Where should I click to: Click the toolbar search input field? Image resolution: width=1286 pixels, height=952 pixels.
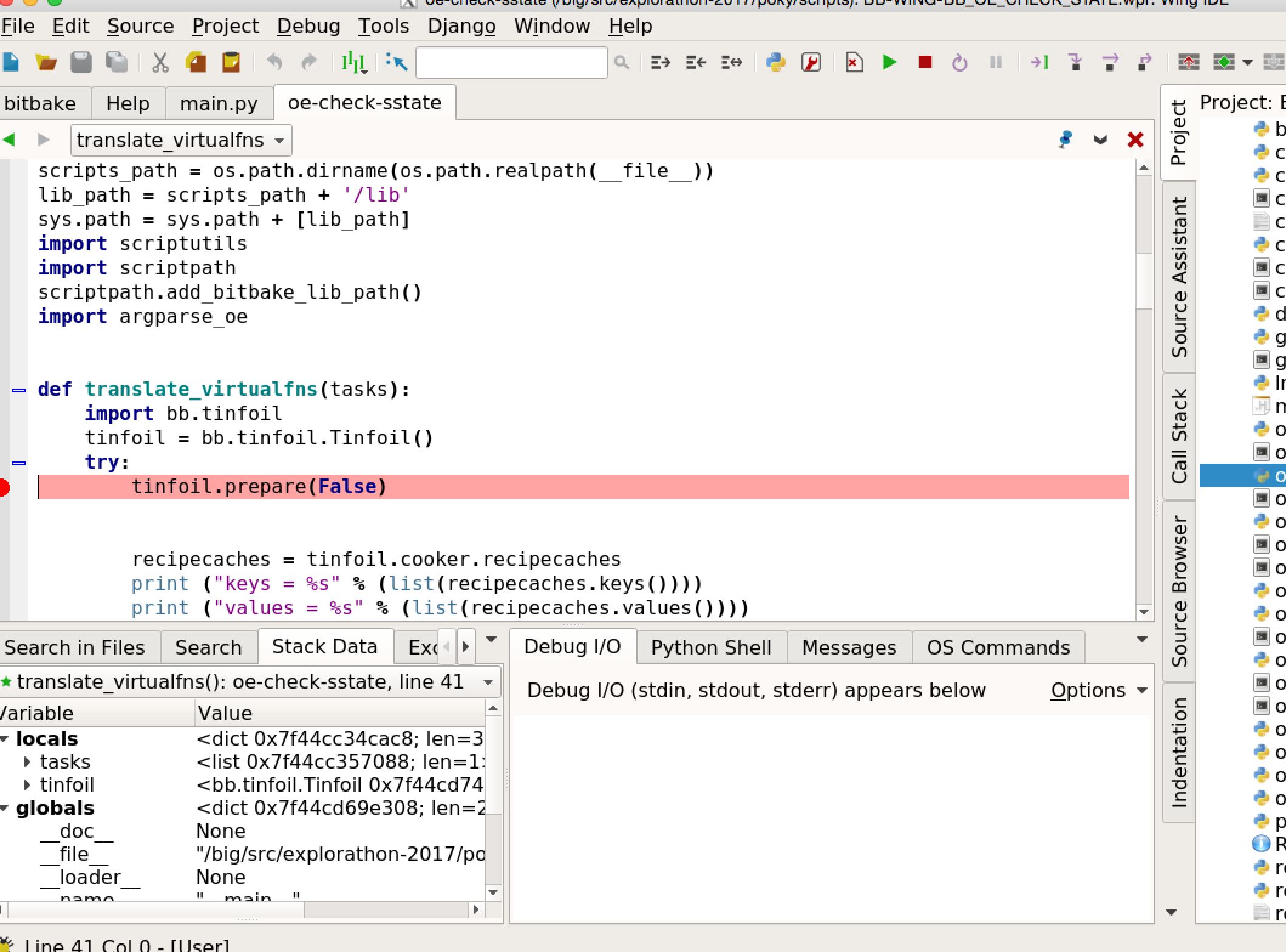point(511,62)
